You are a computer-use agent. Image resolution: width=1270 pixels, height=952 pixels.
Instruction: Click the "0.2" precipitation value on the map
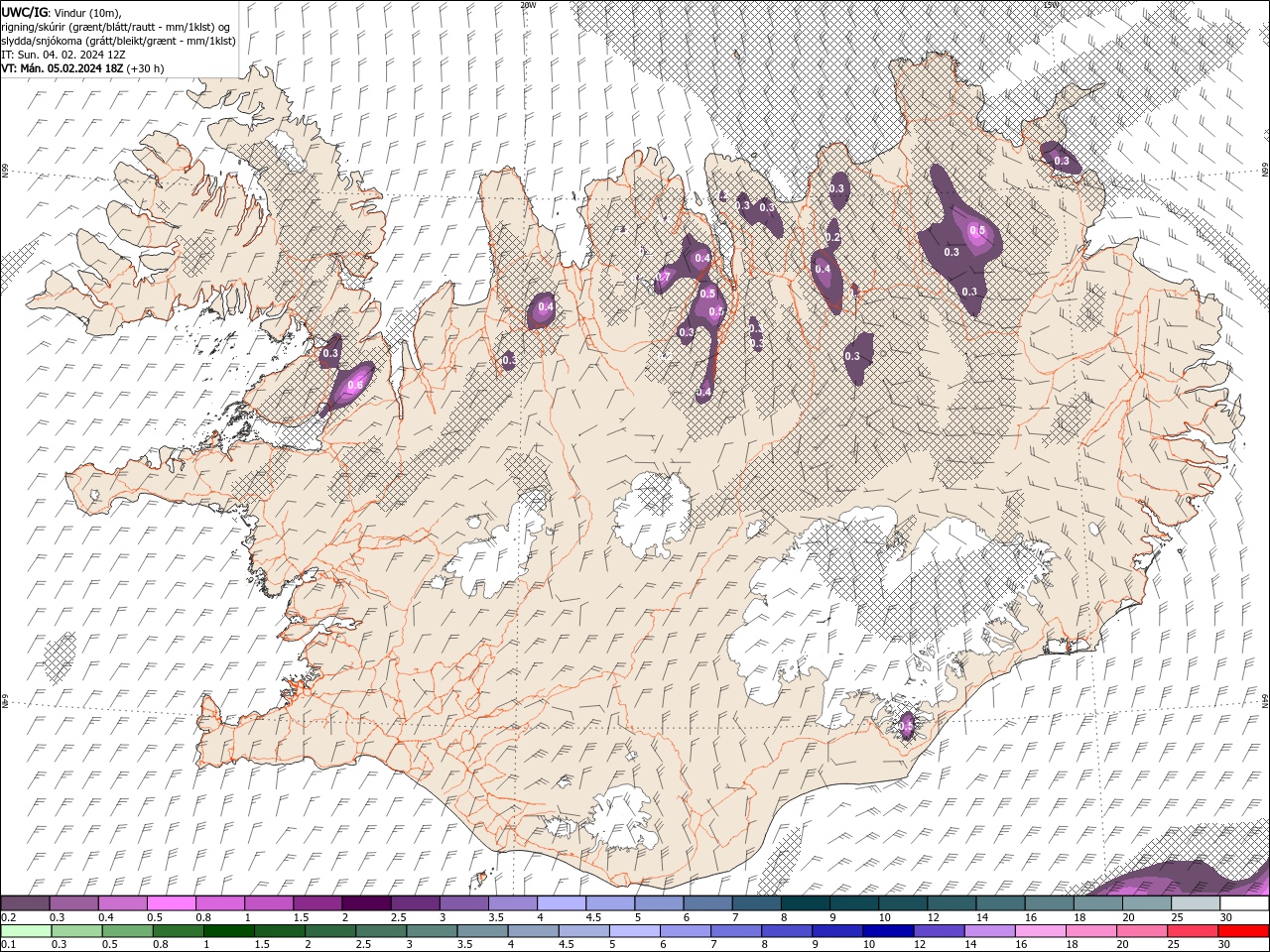click(x=832, y=238)
